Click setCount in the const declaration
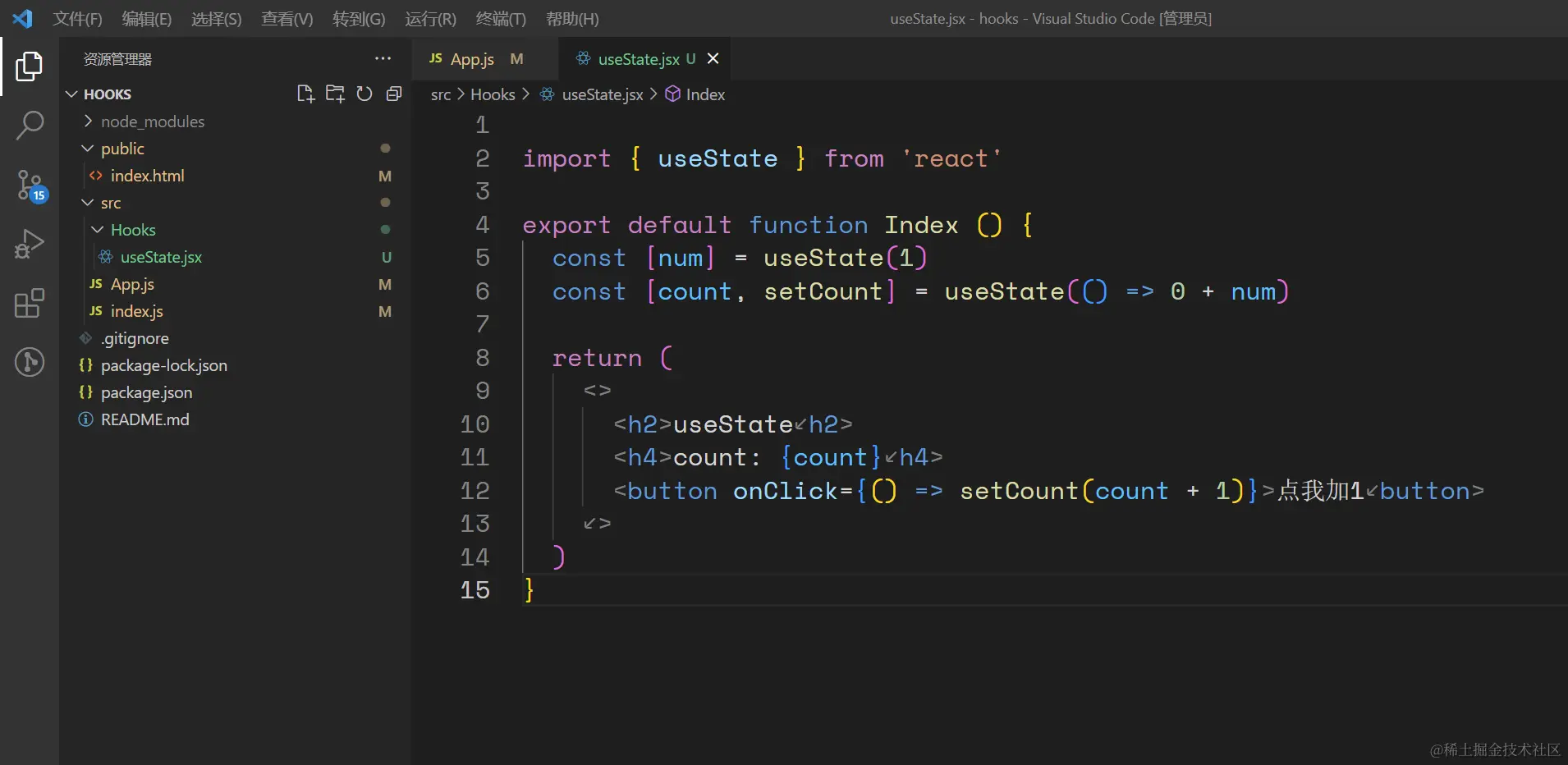This screenshot has height=765, width=1568. (x=823, y=291)
